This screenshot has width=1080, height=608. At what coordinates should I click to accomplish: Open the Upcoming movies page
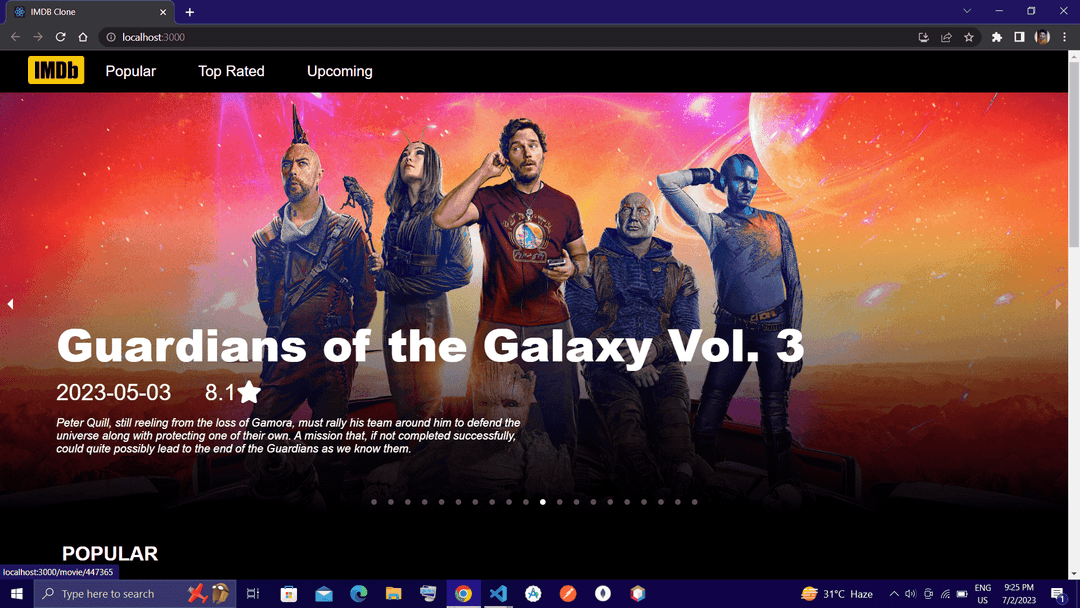340,71
